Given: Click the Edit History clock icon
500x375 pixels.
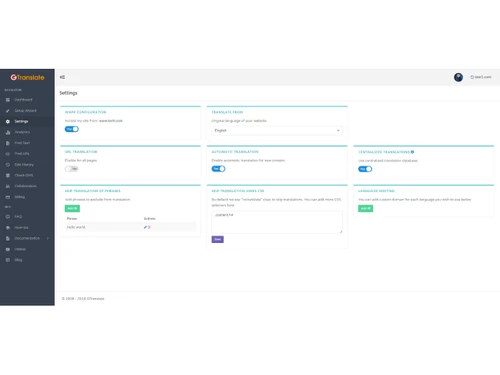Looking at the screenshot, I should (x=8, y=165).
